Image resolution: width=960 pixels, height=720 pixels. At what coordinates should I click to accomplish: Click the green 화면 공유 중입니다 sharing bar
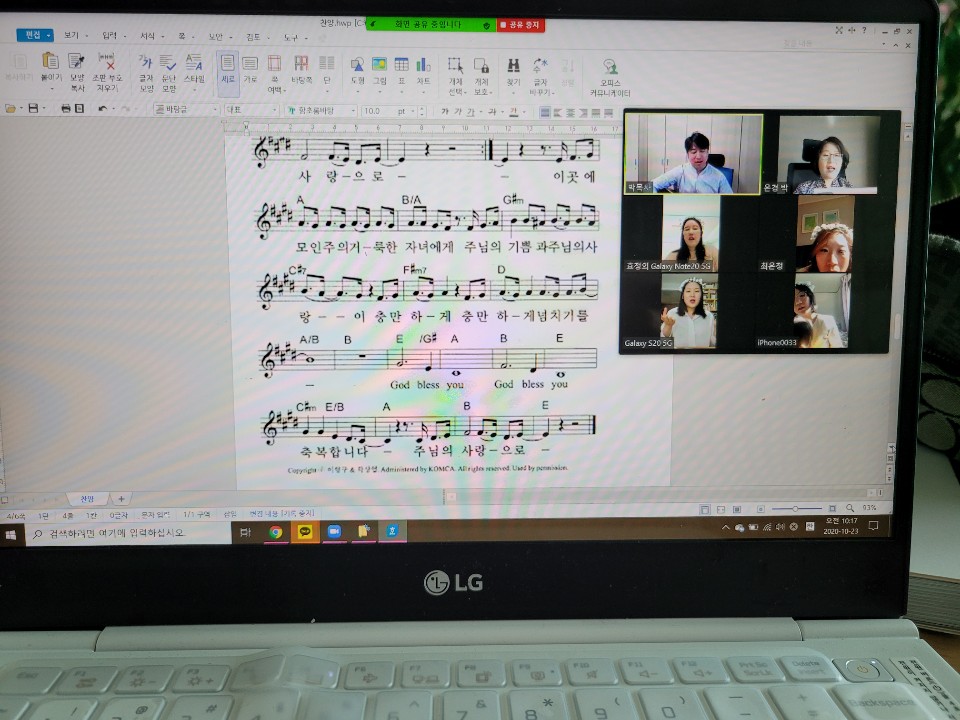431,24
